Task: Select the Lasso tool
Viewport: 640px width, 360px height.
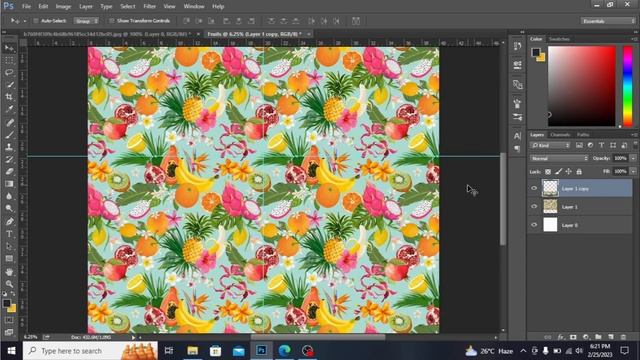Action: [x=9, y=73]
